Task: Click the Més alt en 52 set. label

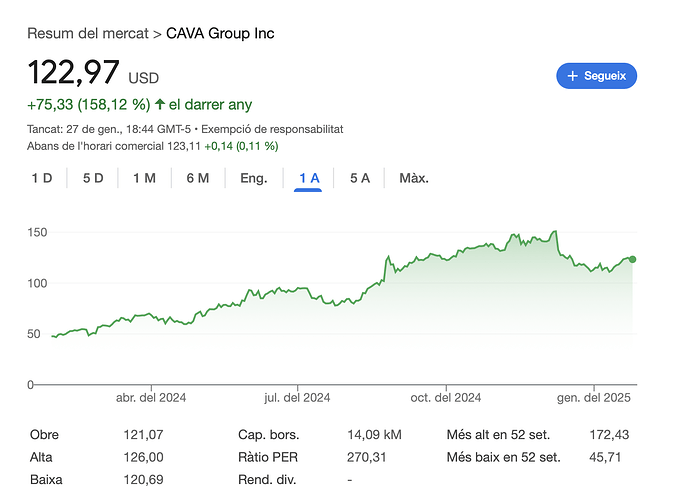Action: point(498,435)
